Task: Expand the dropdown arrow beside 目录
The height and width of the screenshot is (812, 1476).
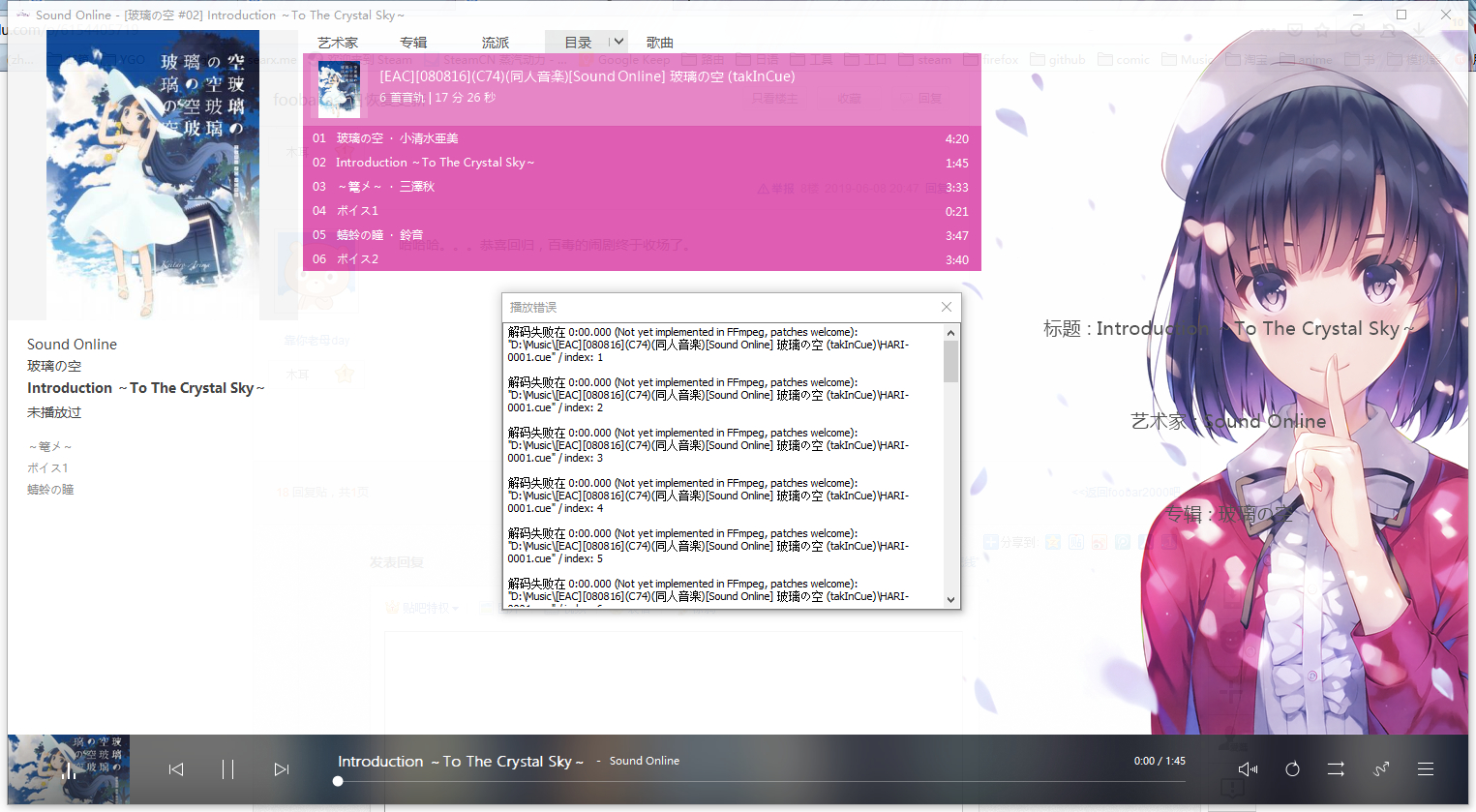Action: click(618, 42)
